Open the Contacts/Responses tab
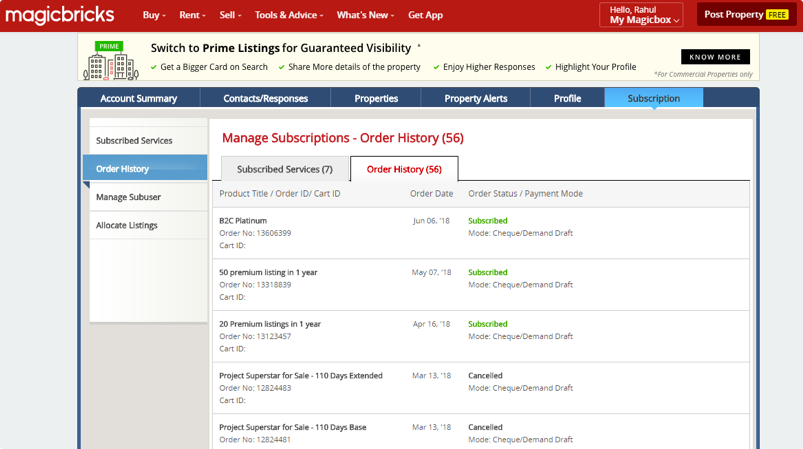This screenshot has width=803, height=449. (x=266, y=98)
